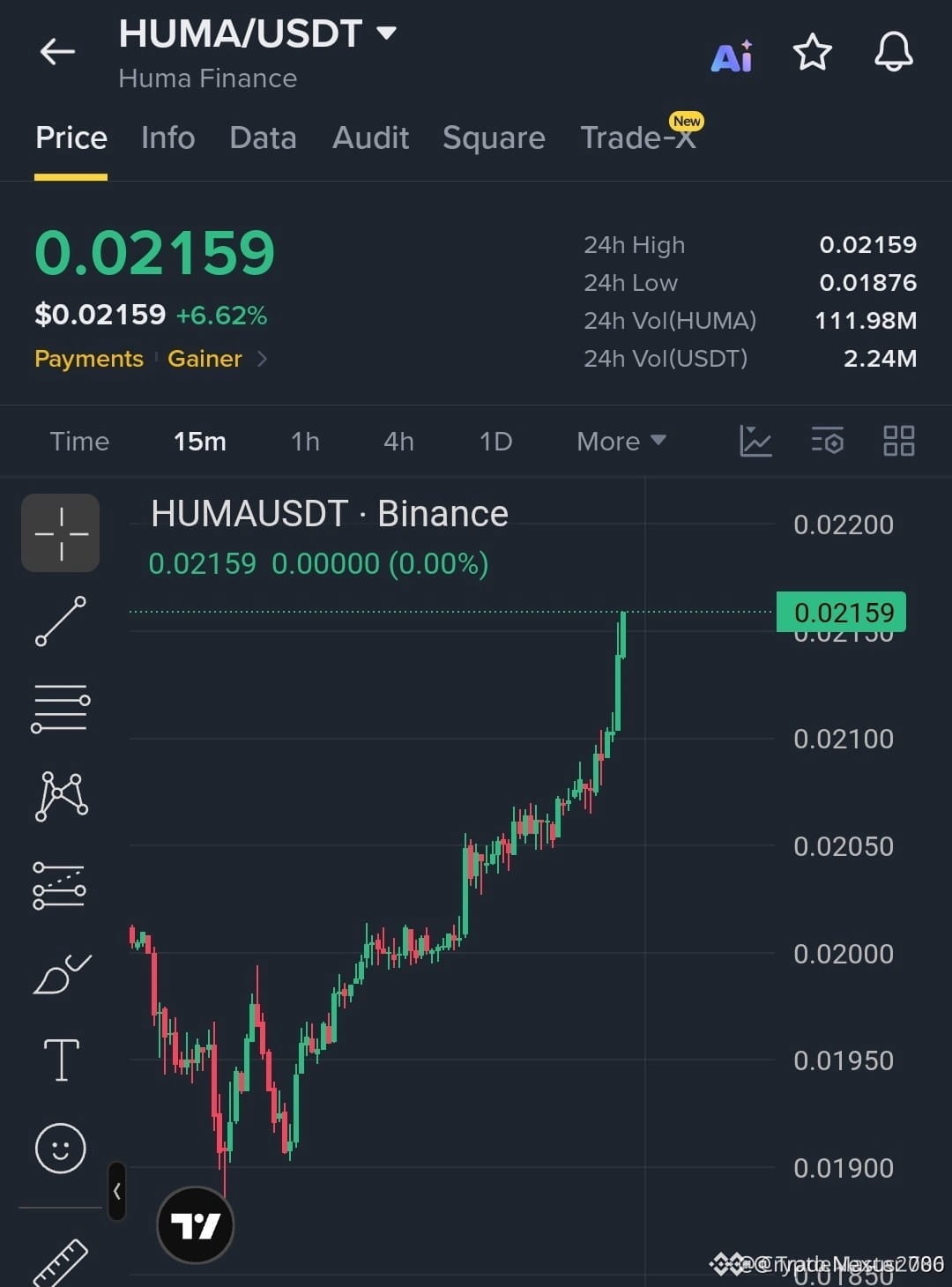Screen dimensions: 952x1287
Task: Open the Audit tab
Action: click(370, 138)
